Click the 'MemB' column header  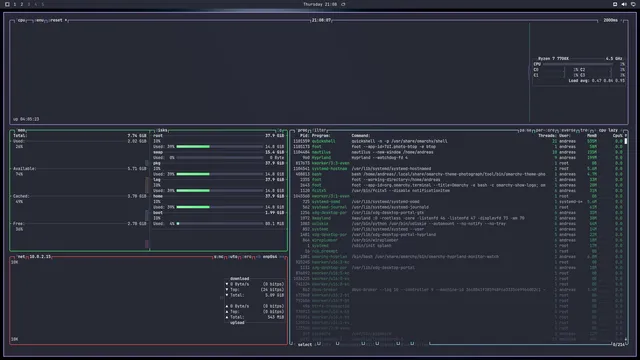(x=592, y=136)
